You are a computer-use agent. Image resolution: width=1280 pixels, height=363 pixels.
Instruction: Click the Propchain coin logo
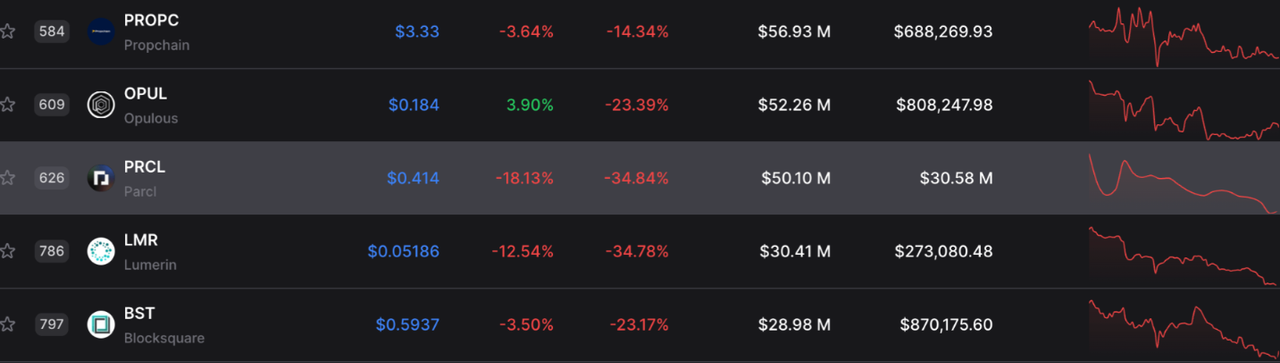click(101, 32)
